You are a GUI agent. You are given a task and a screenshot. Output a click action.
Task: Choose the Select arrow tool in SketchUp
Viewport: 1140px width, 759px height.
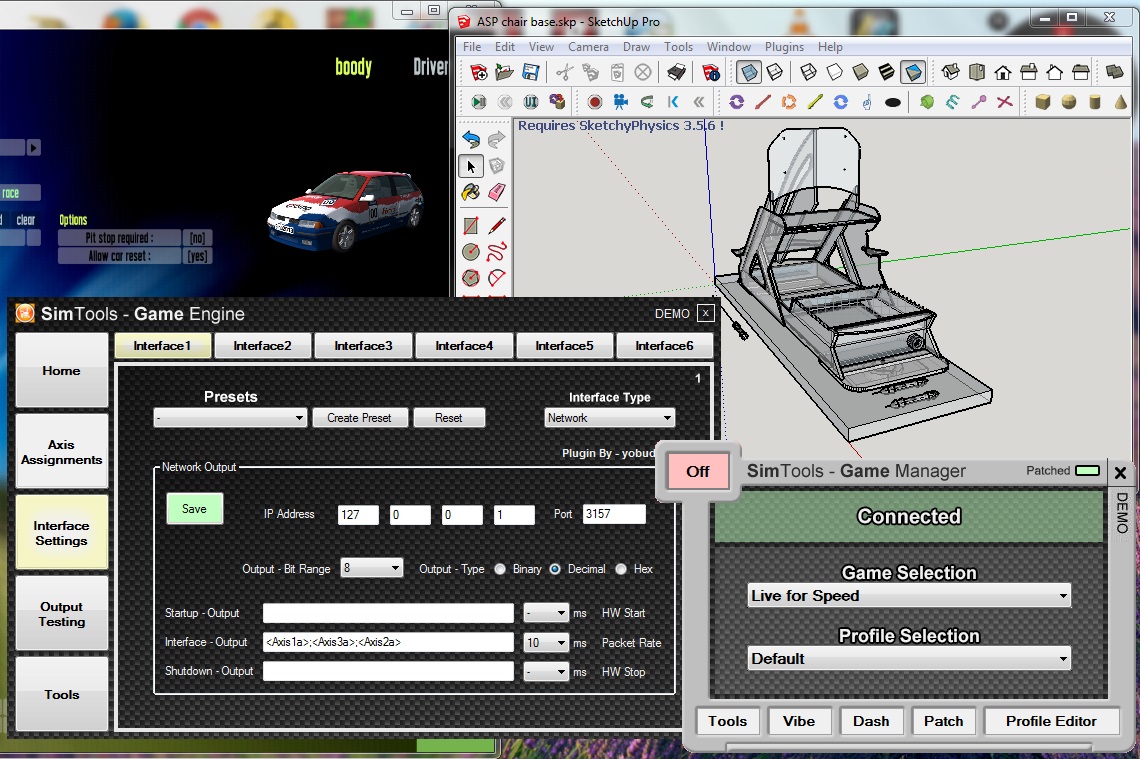471,166
